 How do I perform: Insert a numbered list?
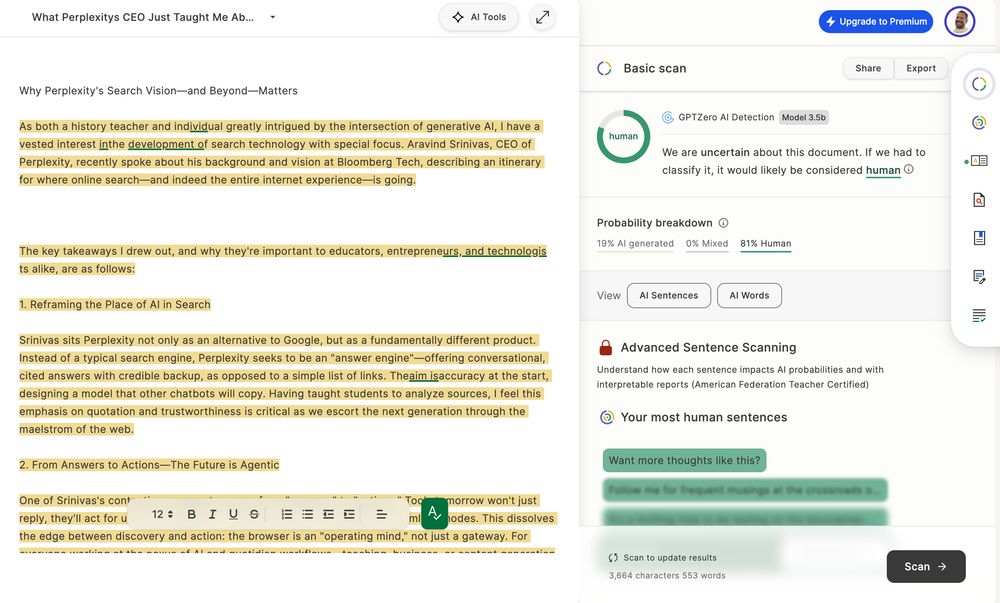pyautogui.click(x=287, y=514)
